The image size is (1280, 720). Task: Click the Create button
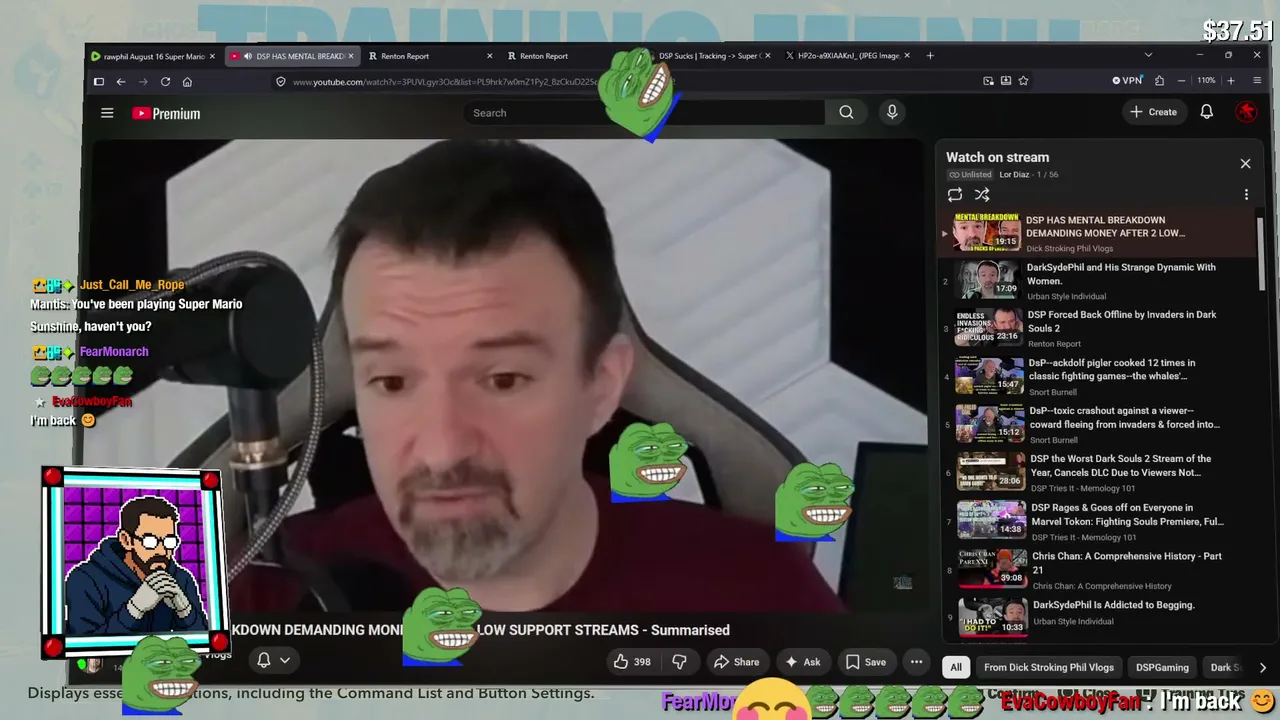(1153, 112)
